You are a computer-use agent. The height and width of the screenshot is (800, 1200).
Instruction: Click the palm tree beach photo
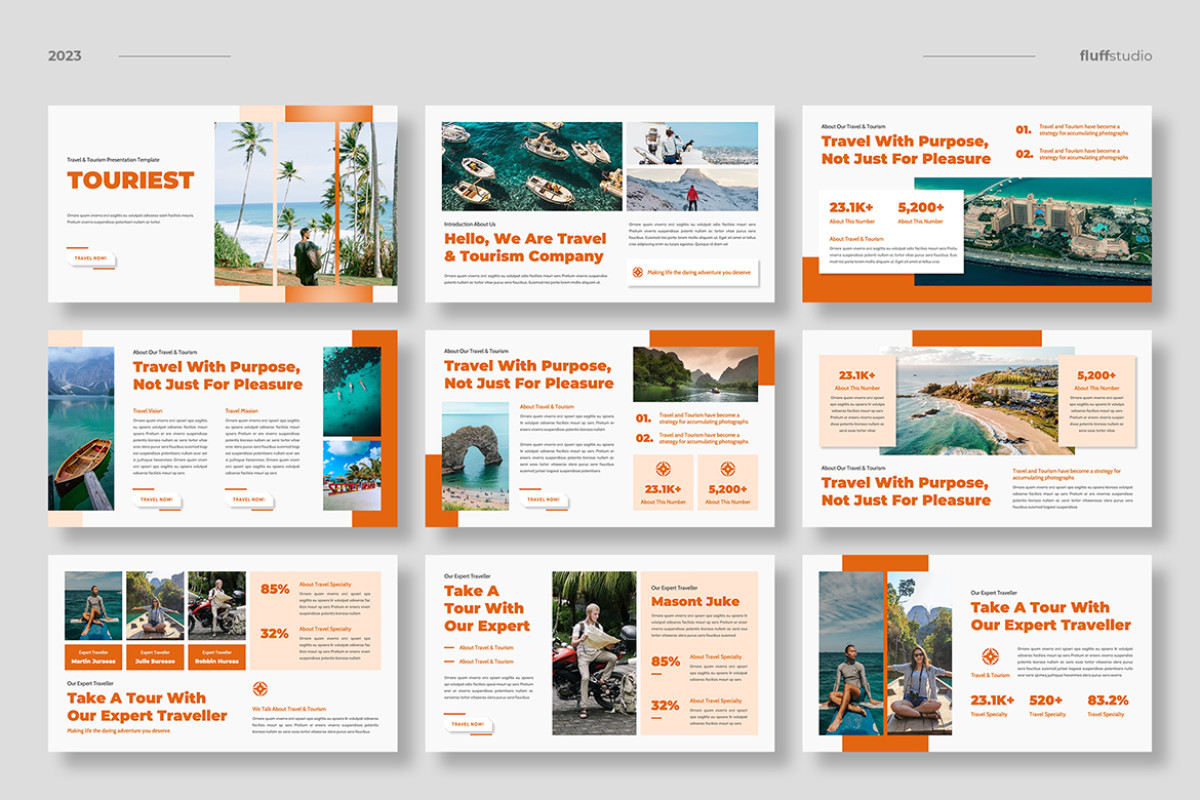pyautogui.click(x=305, y=204)
